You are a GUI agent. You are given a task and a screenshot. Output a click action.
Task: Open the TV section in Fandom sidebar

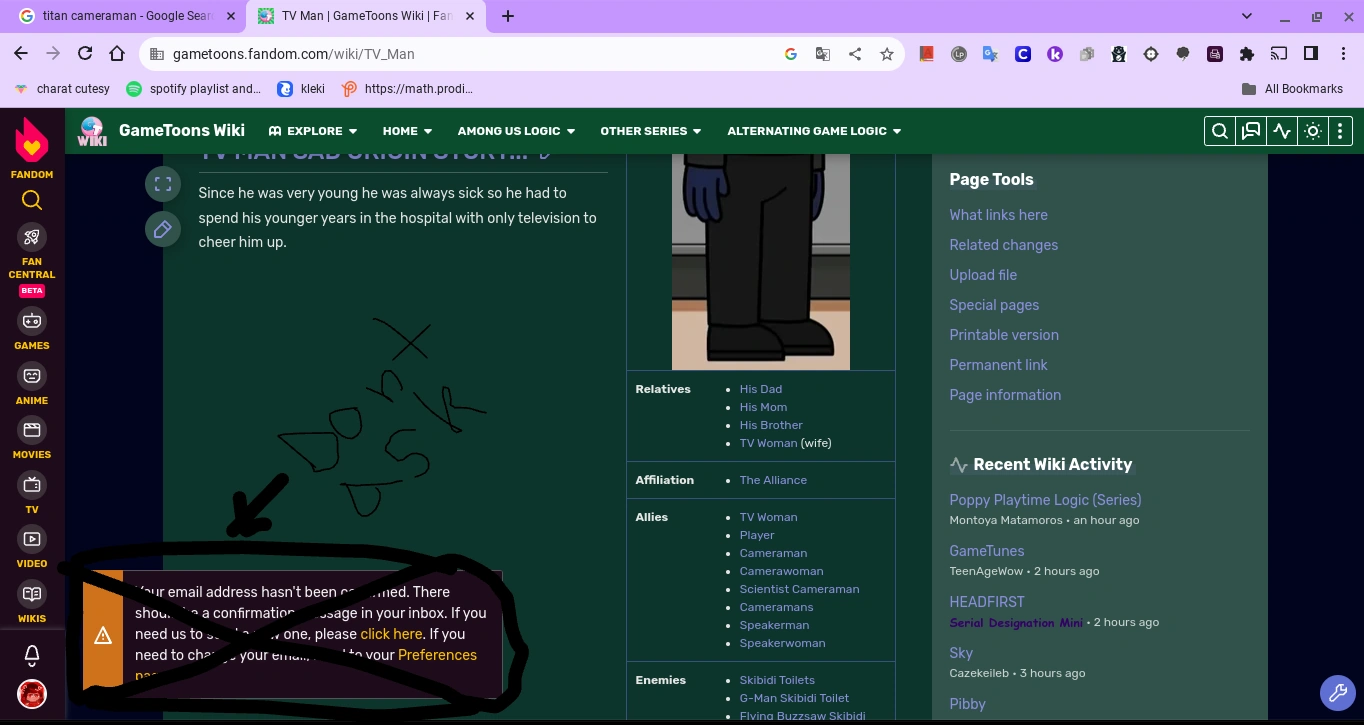click(x=32, y=493)
